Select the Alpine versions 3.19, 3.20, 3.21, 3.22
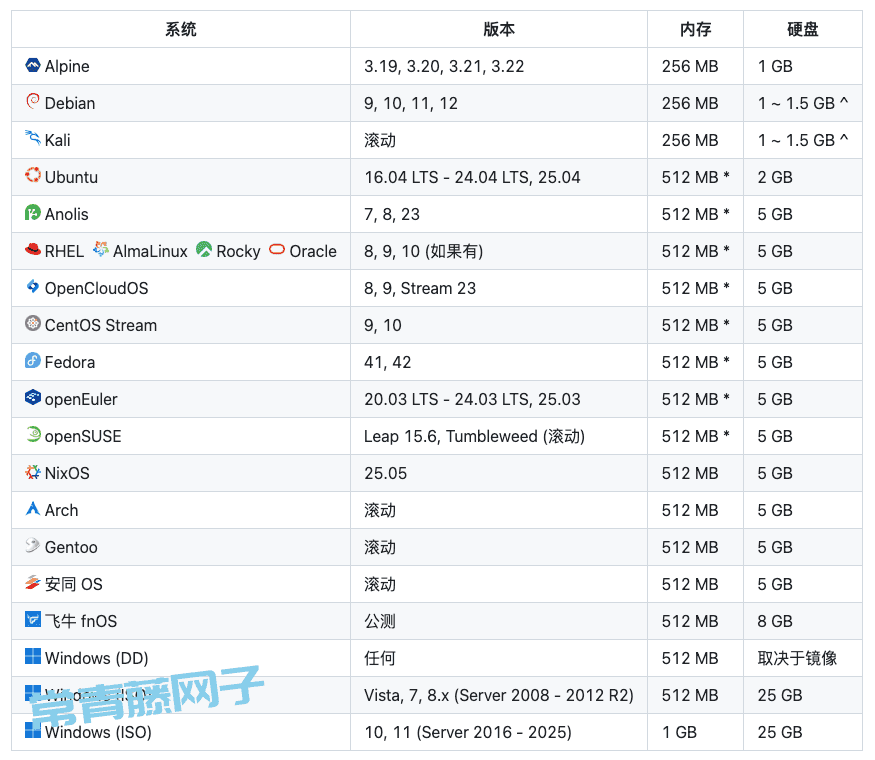This screenshot has width=875, height=760. 444,66
